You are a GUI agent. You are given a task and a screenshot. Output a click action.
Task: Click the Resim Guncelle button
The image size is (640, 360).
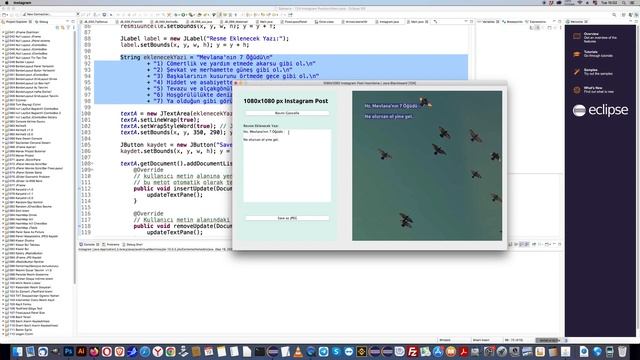[x=287, y=113]
